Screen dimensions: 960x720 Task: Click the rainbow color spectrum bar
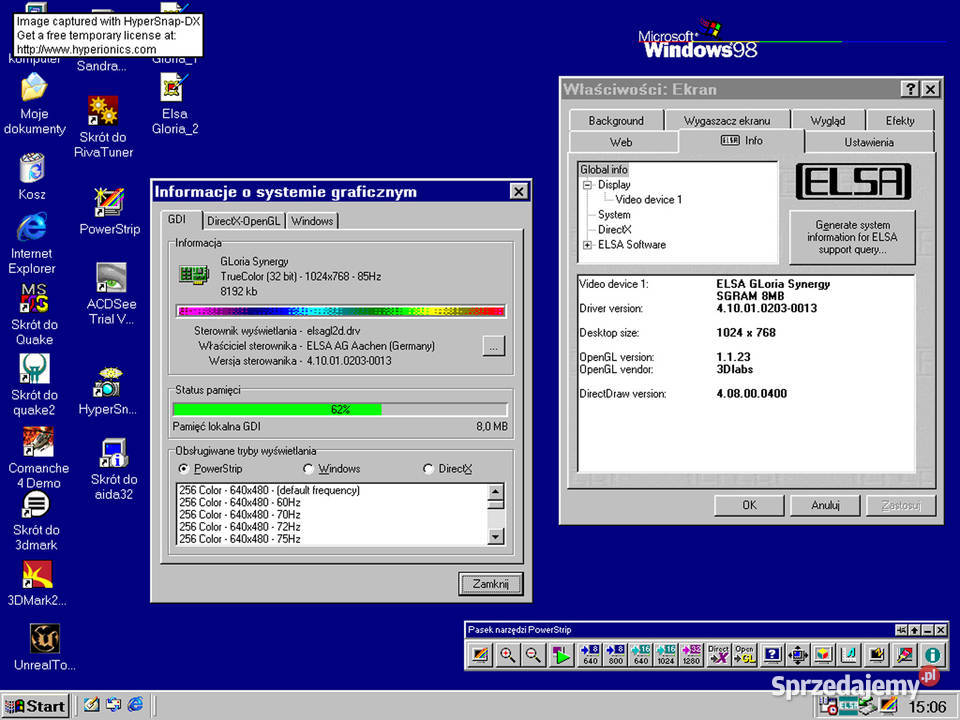(340, 311)
